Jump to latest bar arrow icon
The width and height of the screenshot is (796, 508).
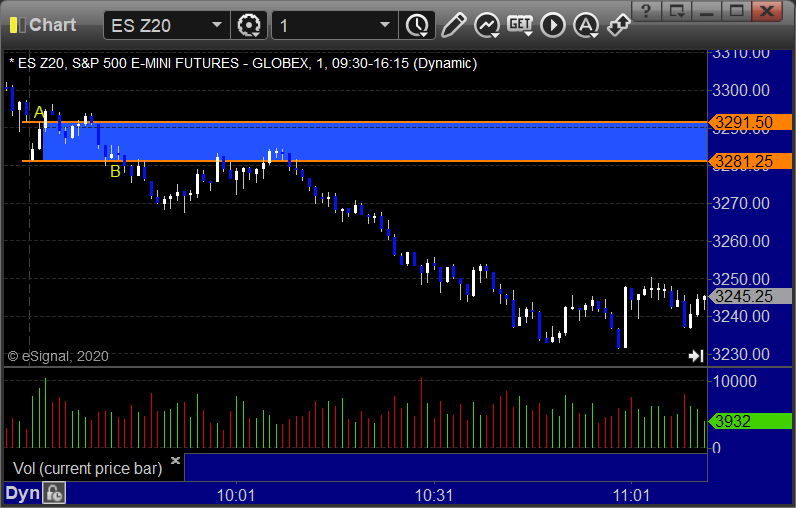click(696, 356)
